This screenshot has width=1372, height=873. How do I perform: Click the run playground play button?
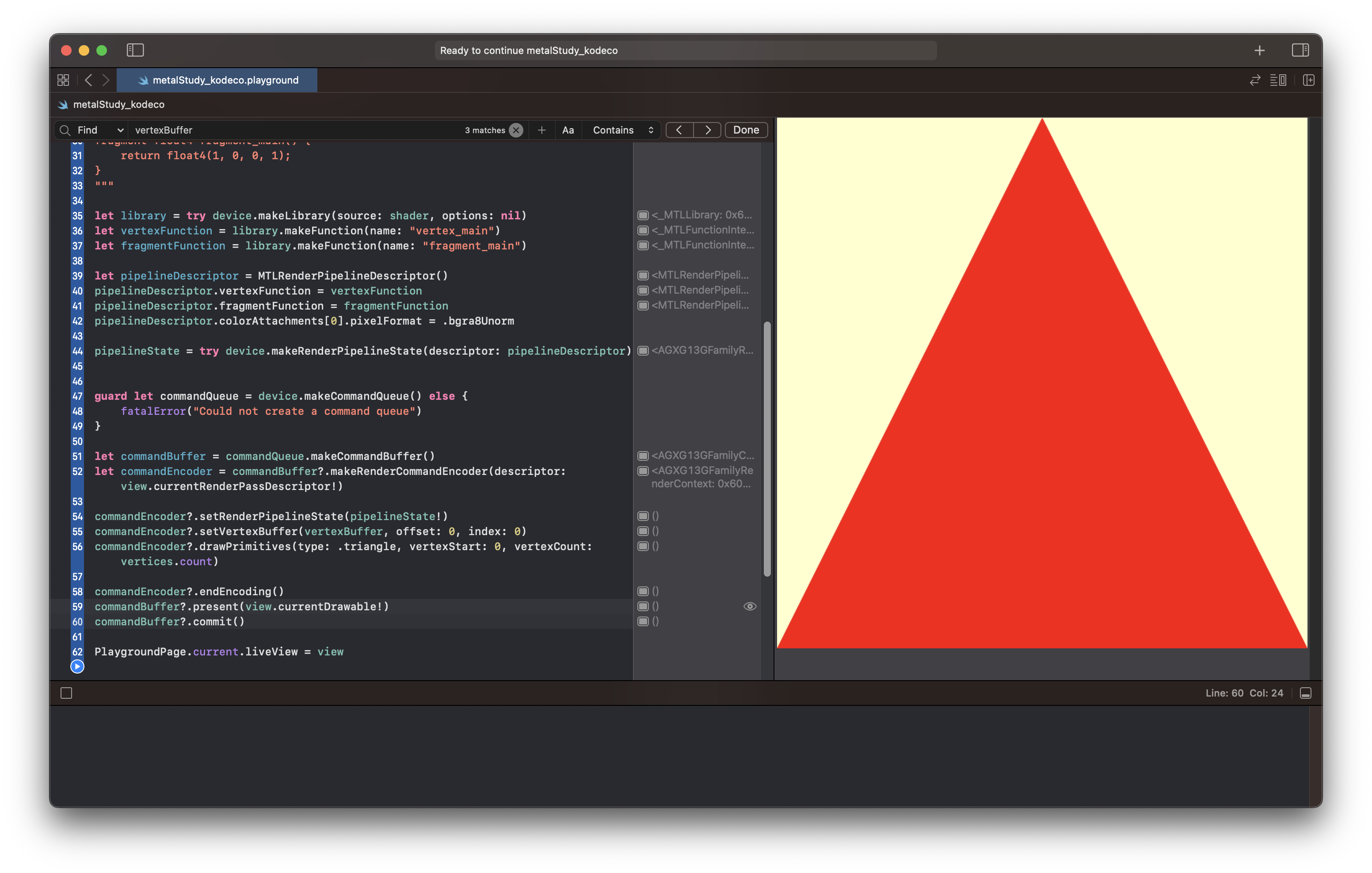77,666
